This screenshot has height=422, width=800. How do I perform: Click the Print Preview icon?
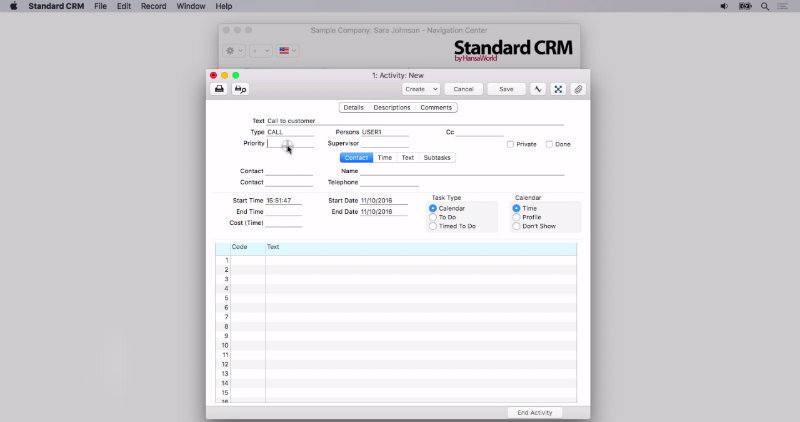click(240, 89)
